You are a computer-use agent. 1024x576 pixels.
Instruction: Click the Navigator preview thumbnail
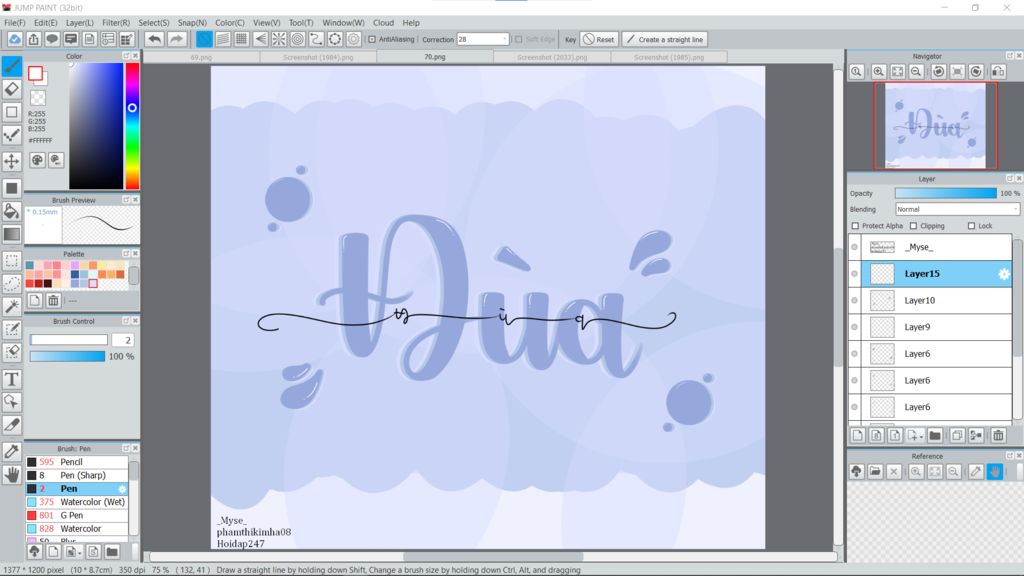(935, 125)
